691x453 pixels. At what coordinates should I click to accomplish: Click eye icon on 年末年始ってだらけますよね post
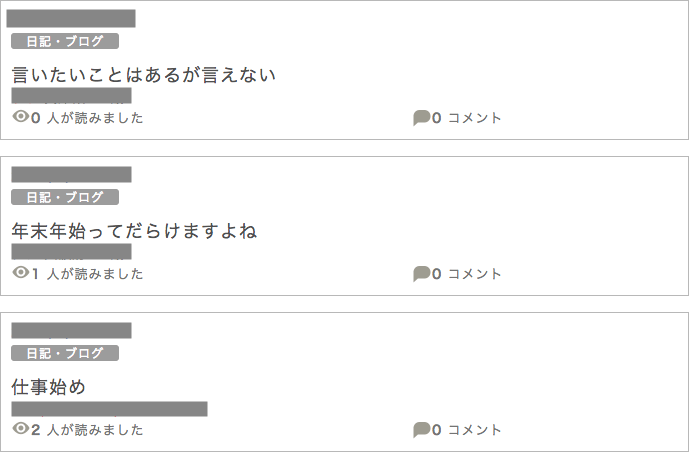pos(20,273)
